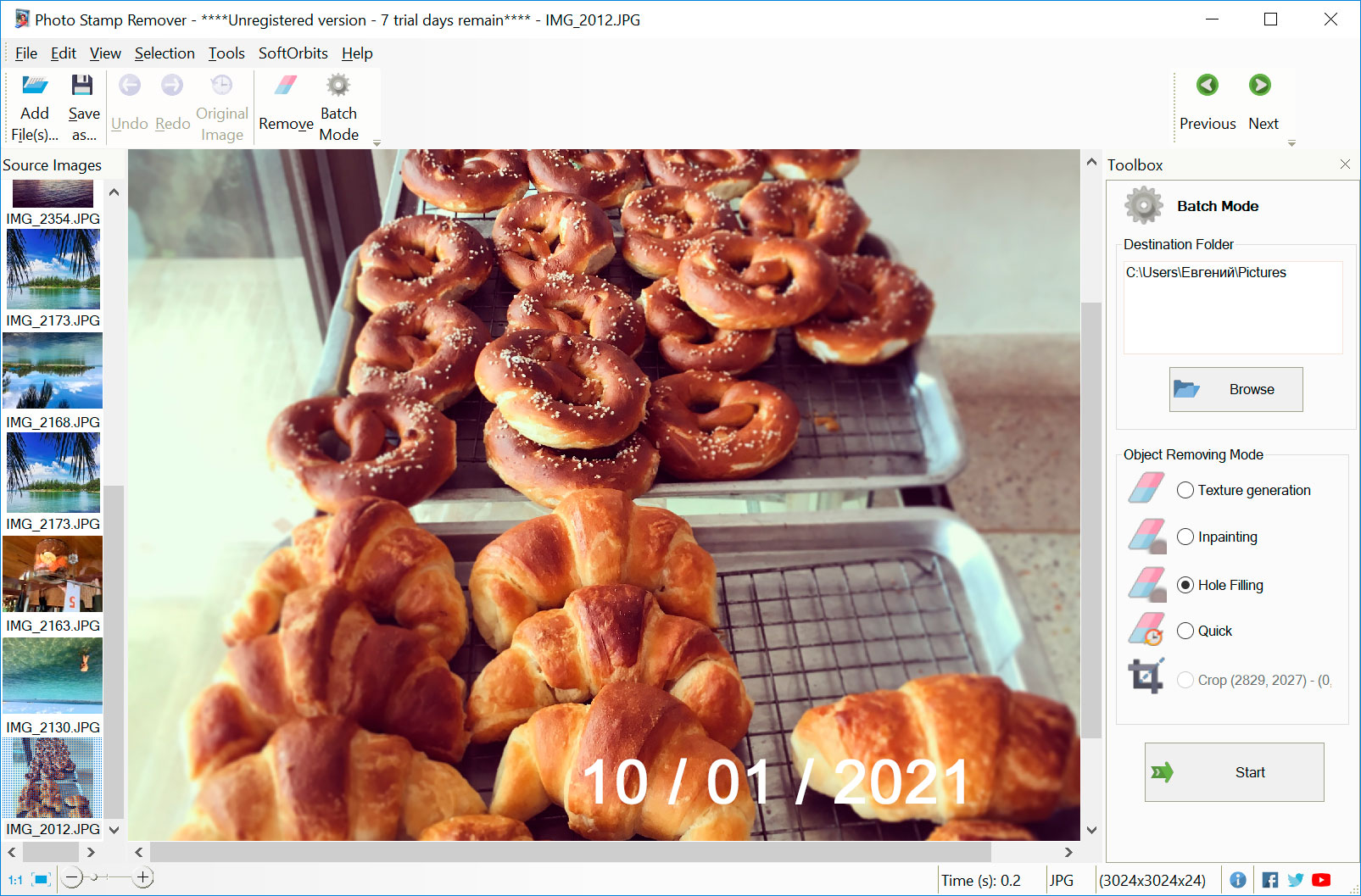1361x896 pixels.
Task: Expand the Next button dropdown arrow
Action: pos(1291,142)
